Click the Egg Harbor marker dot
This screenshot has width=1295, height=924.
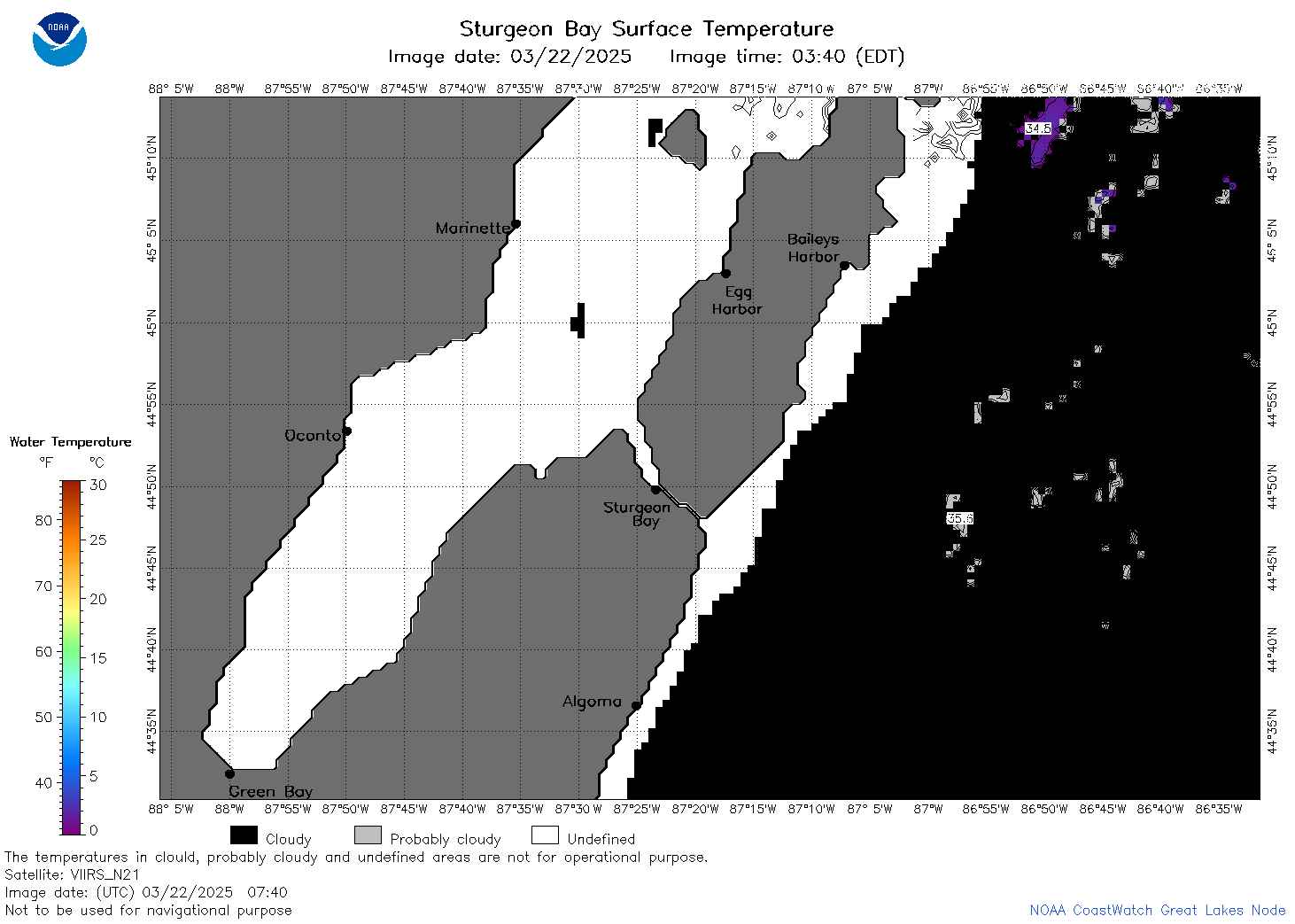(725, 273)
